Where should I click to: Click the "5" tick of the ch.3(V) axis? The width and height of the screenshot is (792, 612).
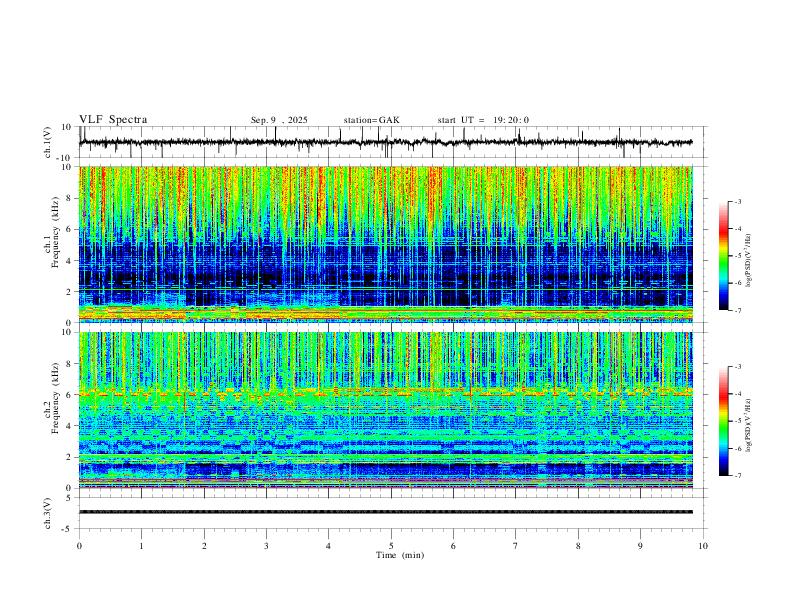[69, 497]
